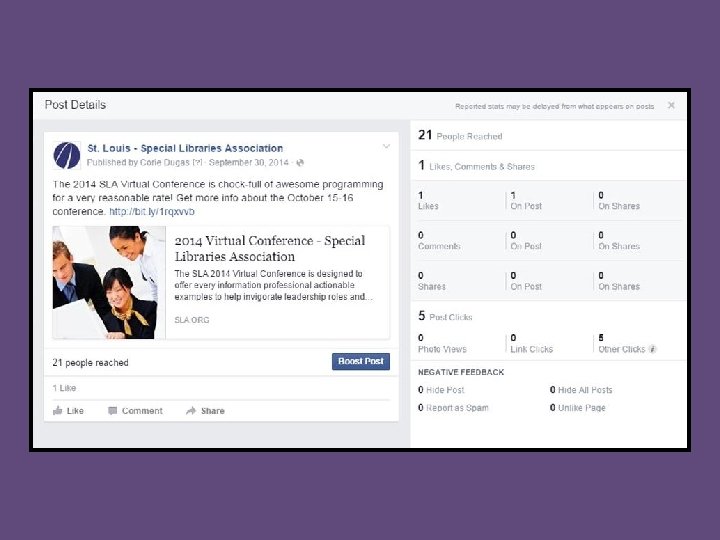Click the public globe privacy icon
Image resolution: width=720 pixels, height=540 pixels.
300,163
